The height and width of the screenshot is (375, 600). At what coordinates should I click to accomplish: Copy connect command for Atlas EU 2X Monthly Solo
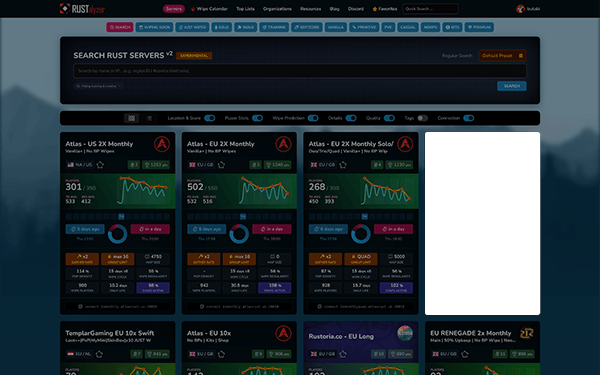tap(361, 307)
